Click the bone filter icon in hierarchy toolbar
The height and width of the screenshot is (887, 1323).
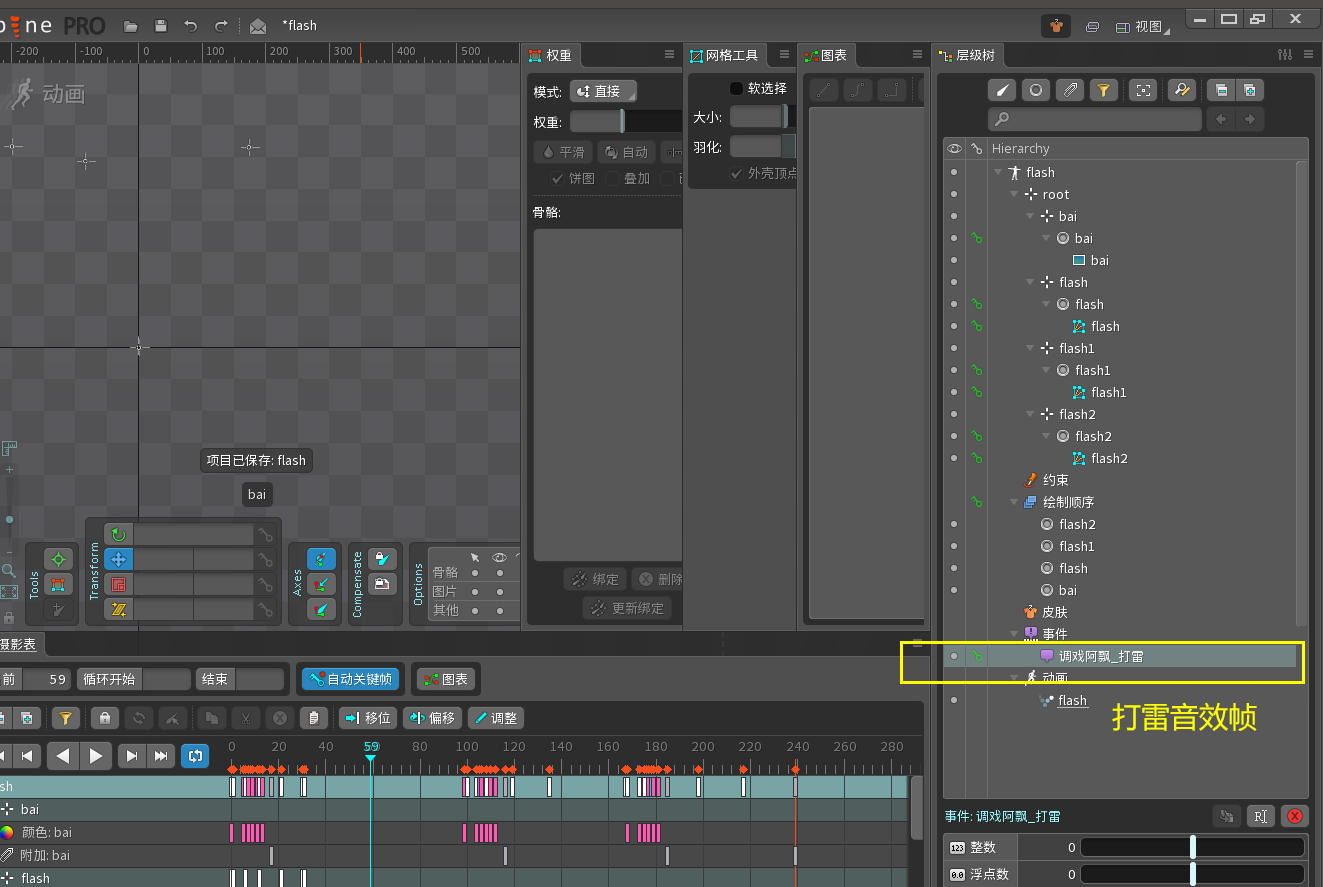pyautogui.click(x=1002, y=90)
